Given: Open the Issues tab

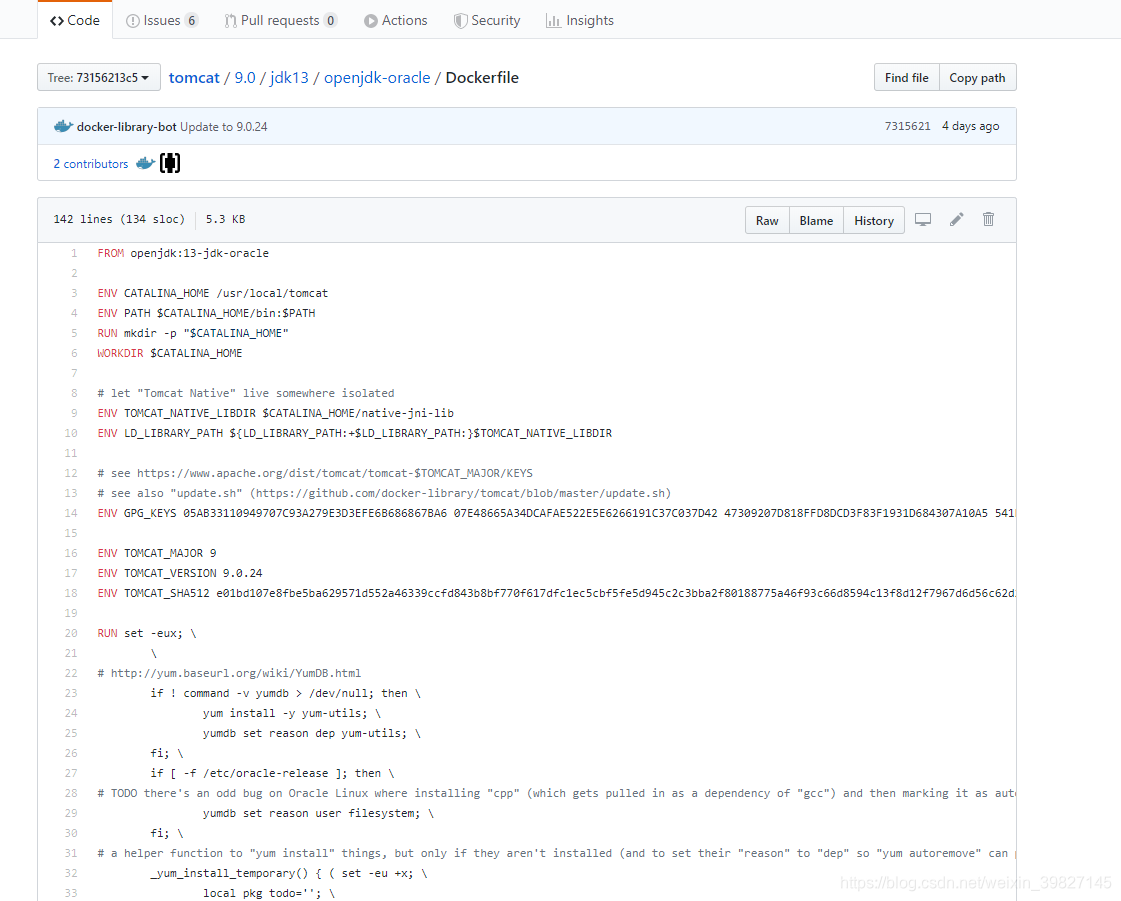Looking at the screenshot, I should pyautogui.click(x=162, y=20).
